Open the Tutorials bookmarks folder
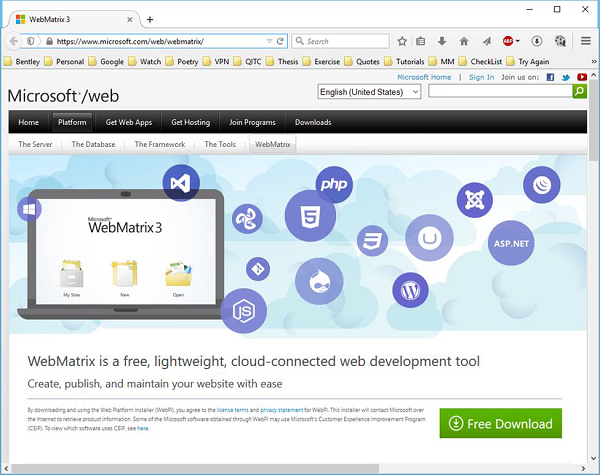600x475 pixels. [405, 61]
